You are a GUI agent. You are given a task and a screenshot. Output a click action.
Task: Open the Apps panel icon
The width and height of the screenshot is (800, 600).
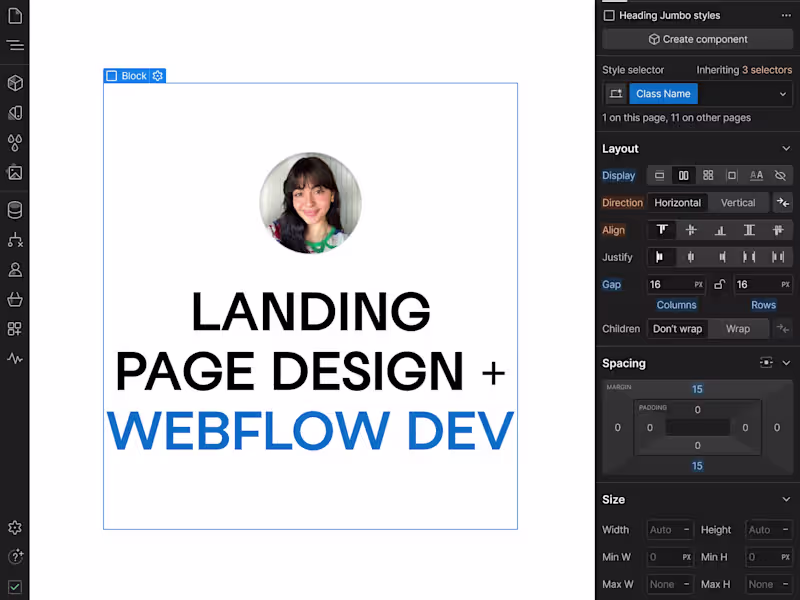(x=14, y=328)
